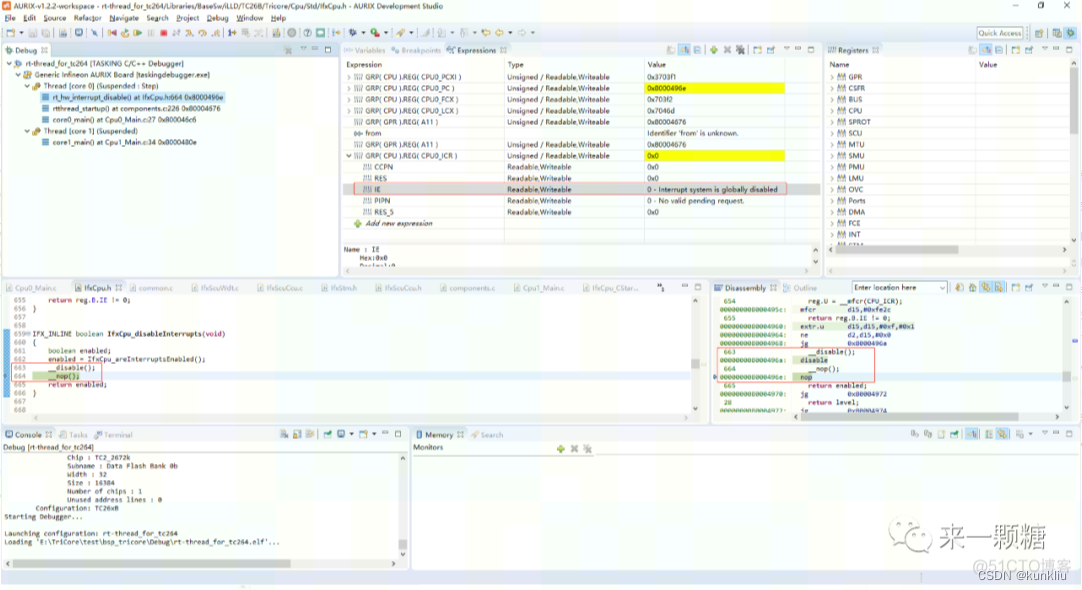The width and height of the screenshot is (1082, 590).
Task: Select the PIPN bitfield row
Action: pyautogui.click(x=581, y=201)
